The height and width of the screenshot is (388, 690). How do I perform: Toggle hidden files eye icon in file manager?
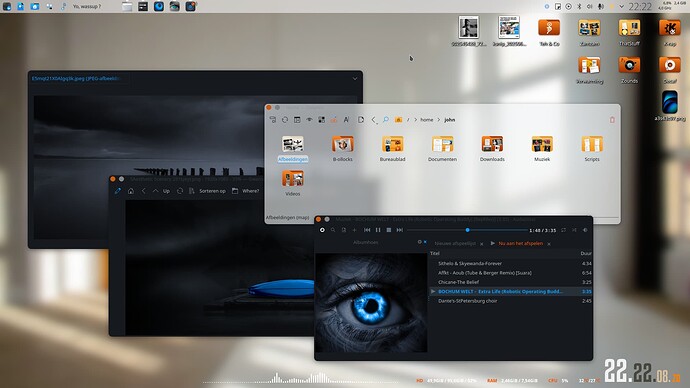coord(309,120)
